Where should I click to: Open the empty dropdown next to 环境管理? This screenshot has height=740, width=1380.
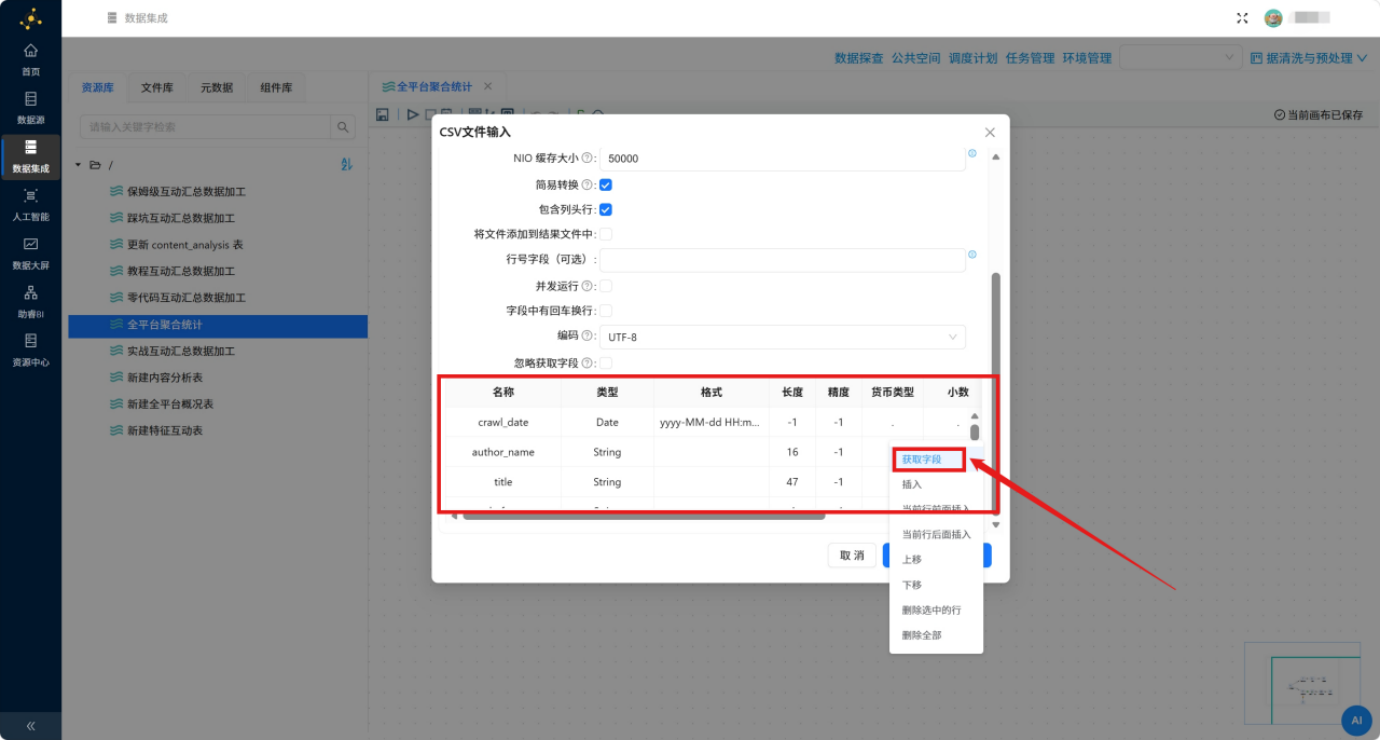[x=1181, y=58]
